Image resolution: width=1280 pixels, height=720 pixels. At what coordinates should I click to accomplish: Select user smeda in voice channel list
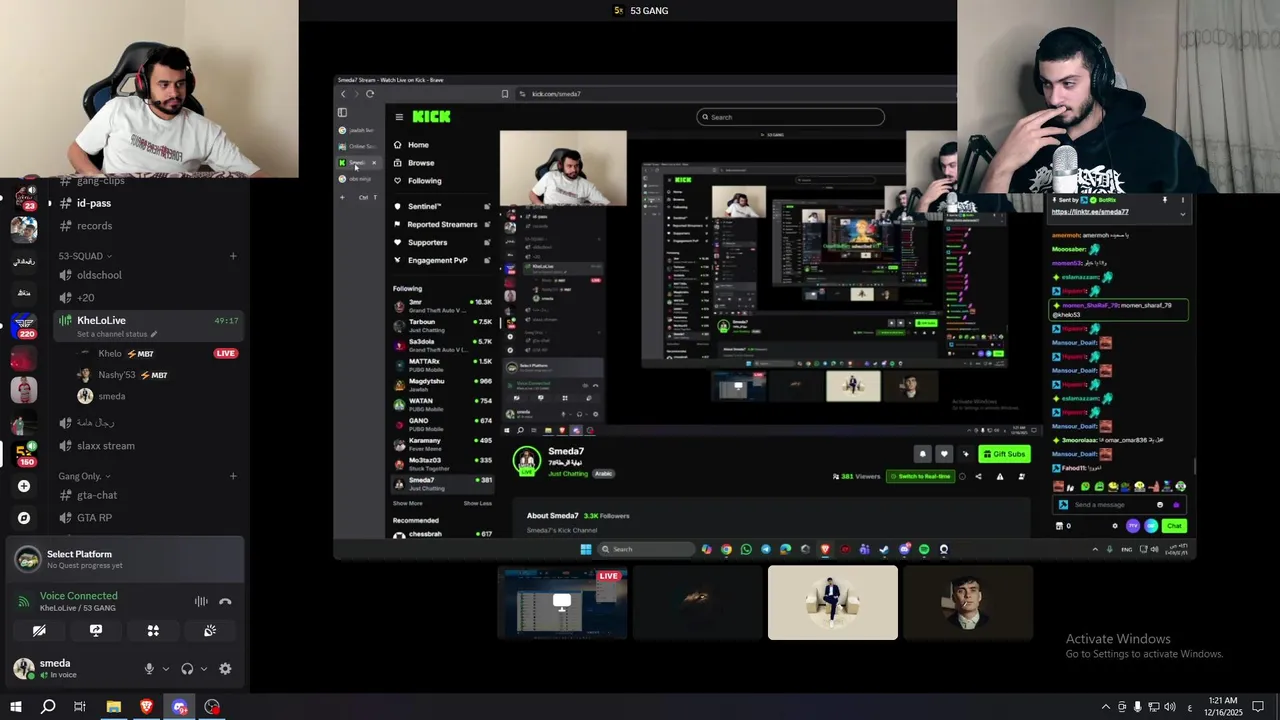[111, 396]
